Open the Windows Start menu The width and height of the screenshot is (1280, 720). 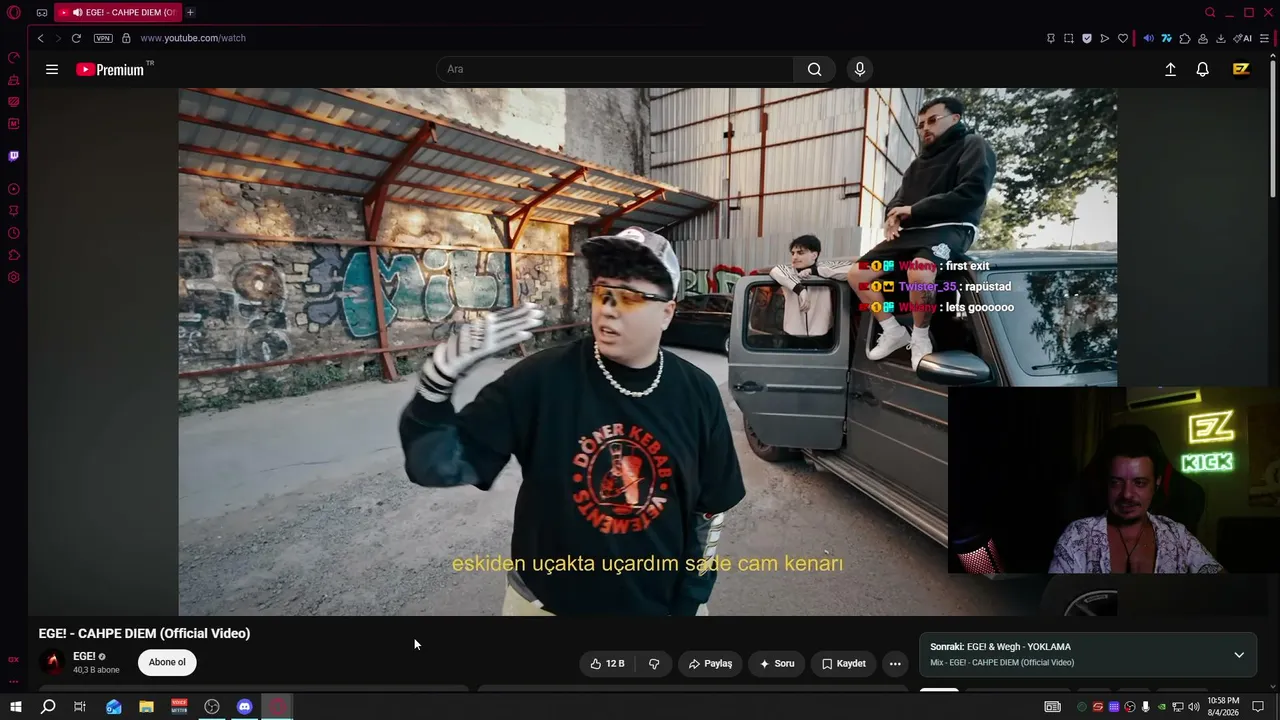click(15, 707)
